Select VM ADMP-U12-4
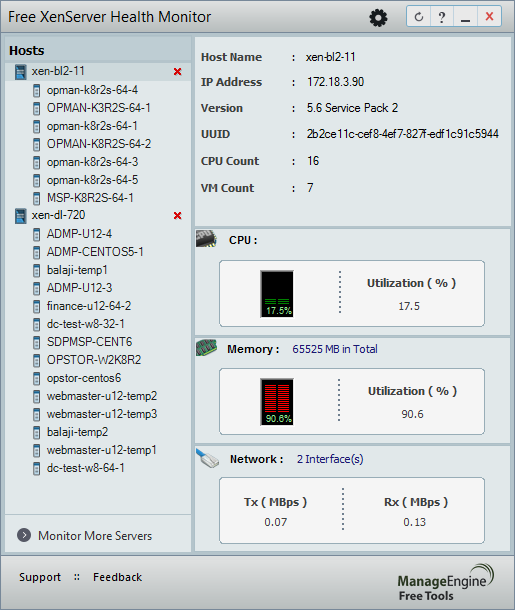Viewport: 515px width, 610px height. click(79, 234)
